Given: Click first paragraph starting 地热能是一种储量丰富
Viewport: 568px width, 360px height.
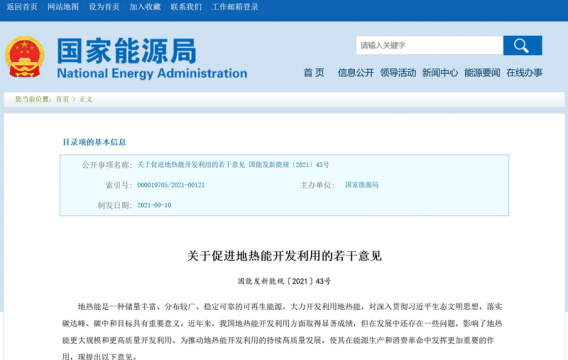Looking at the screenshot, I should click(282, 332).
